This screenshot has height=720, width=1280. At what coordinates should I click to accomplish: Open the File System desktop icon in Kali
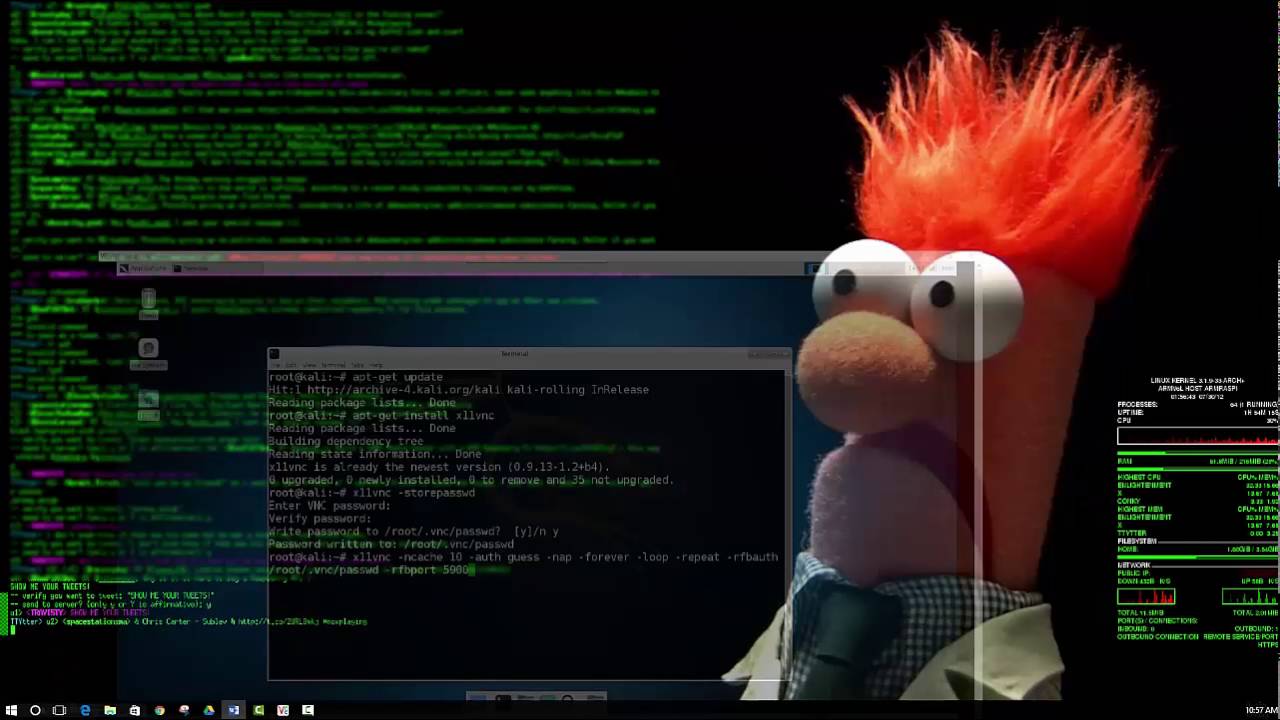coord(148,352)
